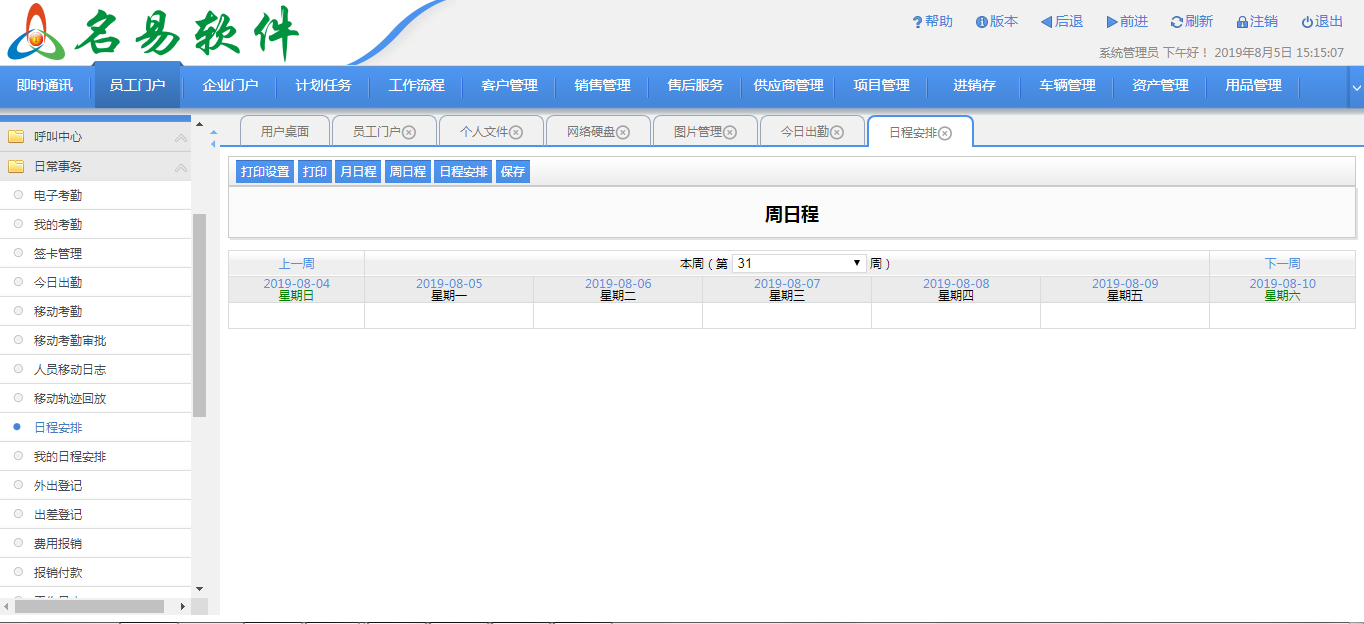
Task: Go forward using the 前进 icon
Action: [1110, 20]
